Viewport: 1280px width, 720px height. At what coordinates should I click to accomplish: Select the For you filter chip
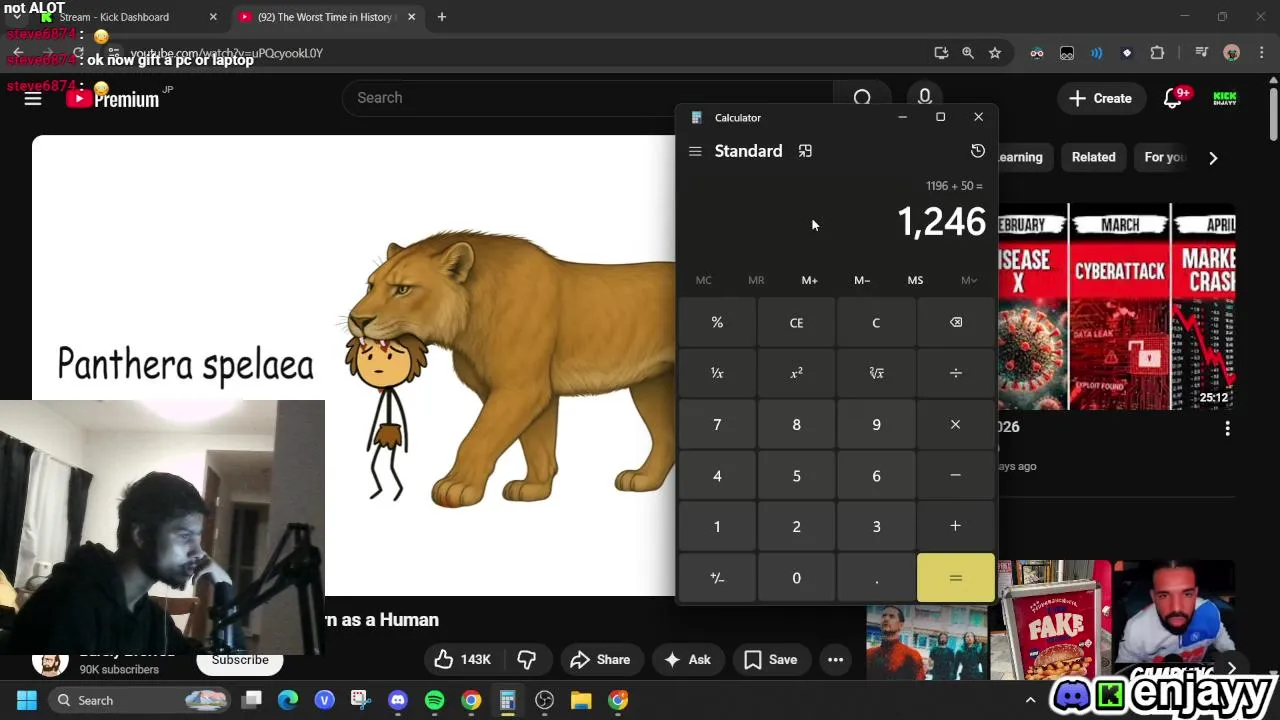click(x=1165, y=157)
